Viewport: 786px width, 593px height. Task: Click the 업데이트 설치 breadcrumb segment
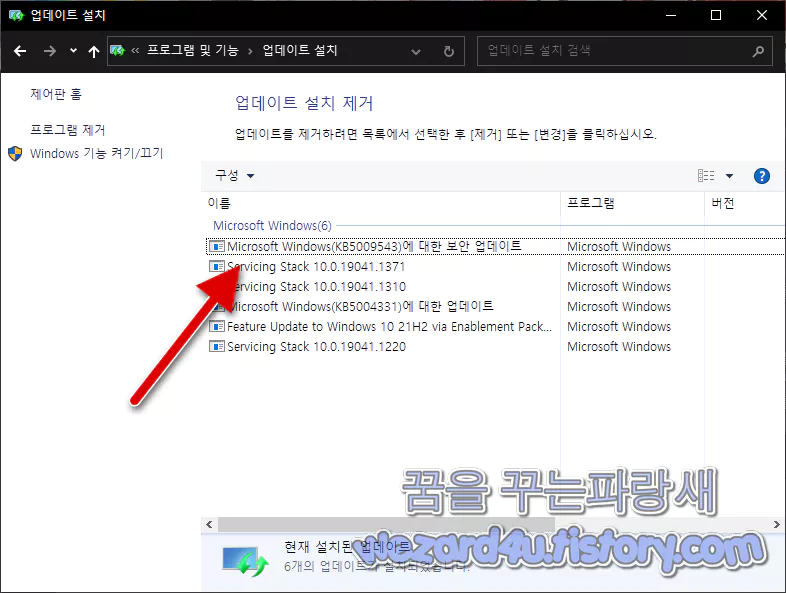[x=300, y=50]
